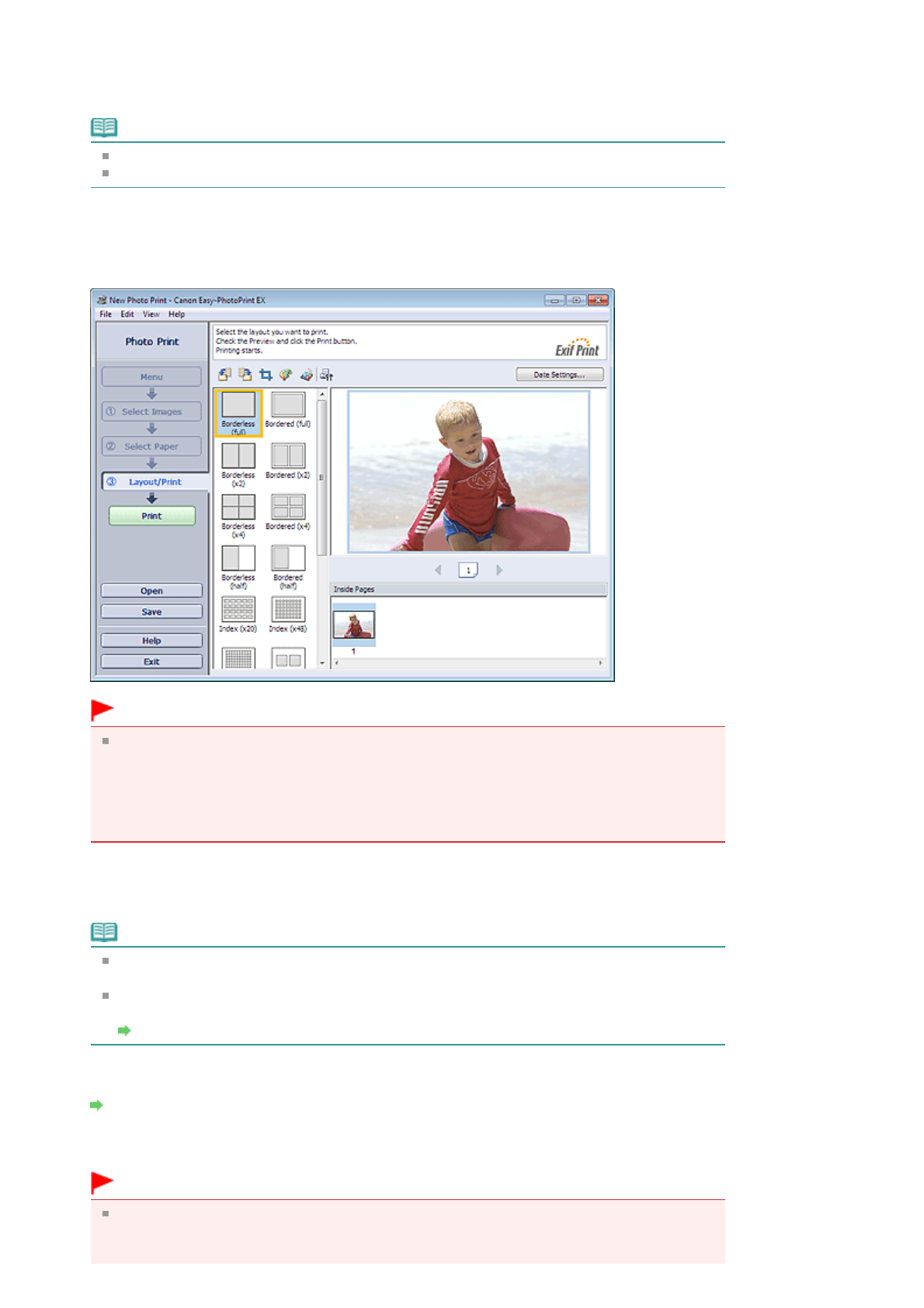Click the large photo preview
Image resolution: width=924 pixels, height=1308 pixels.
tap(468, 471)
